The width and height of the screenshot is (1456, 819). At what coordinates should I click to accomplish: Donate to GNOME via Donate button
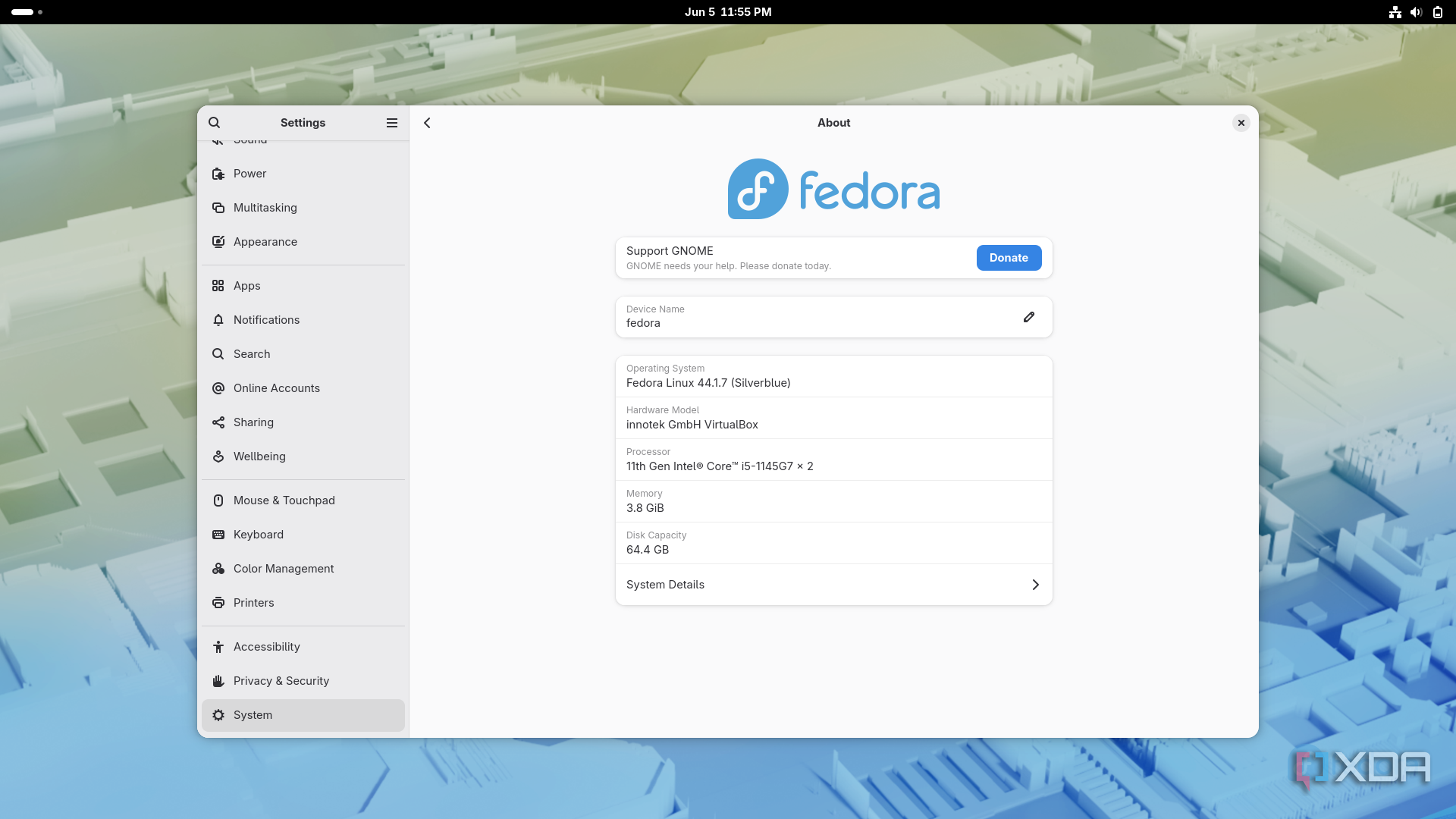point(1009,258)
